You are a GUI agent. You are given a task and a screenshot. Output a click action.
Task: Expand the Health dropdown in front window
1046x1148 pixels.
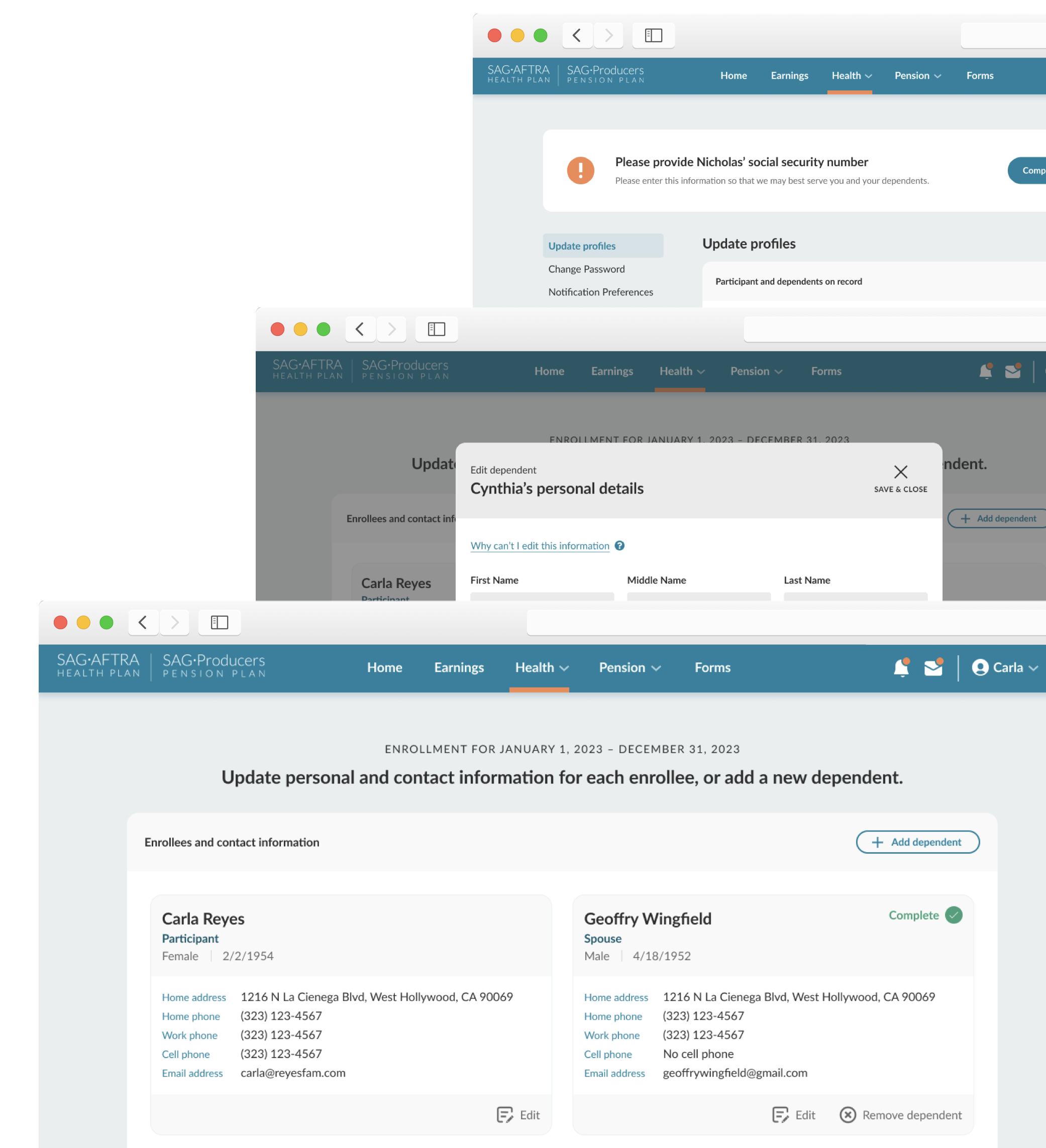[541, 667]
